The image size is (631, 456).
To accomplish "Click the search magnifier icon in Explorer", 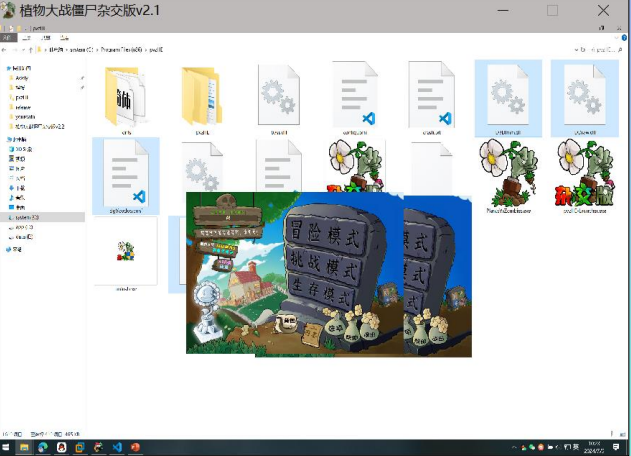I will [620, 50].
